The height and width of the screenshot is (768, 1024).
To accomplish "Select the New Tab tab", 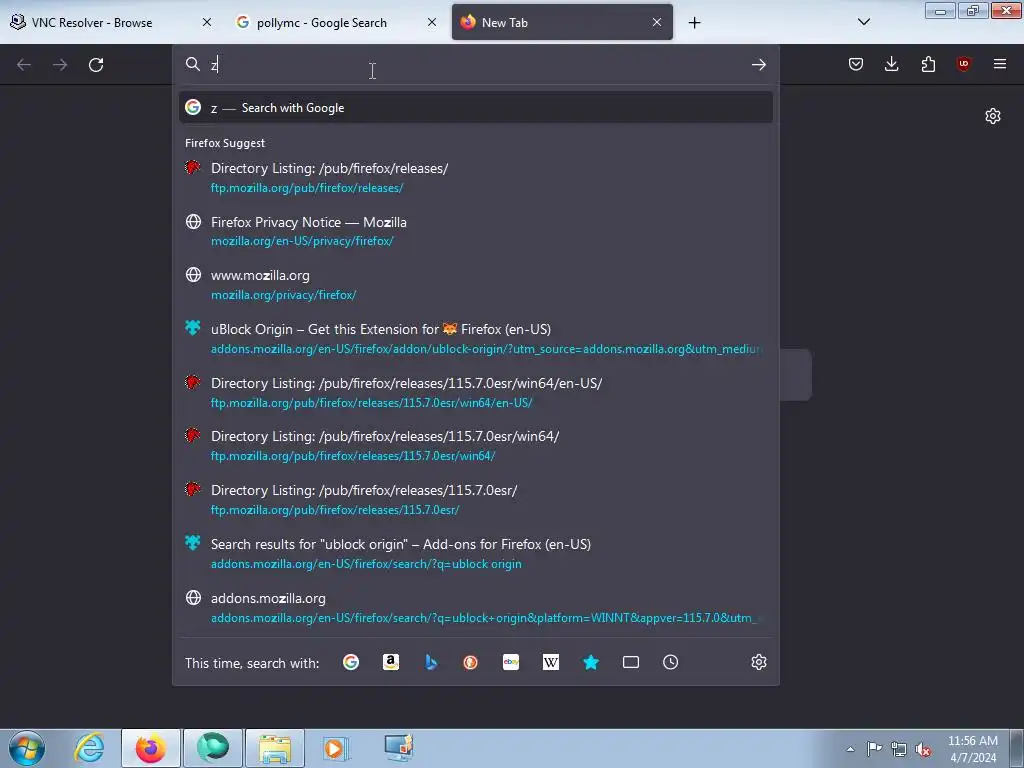I will pos(562,22).
